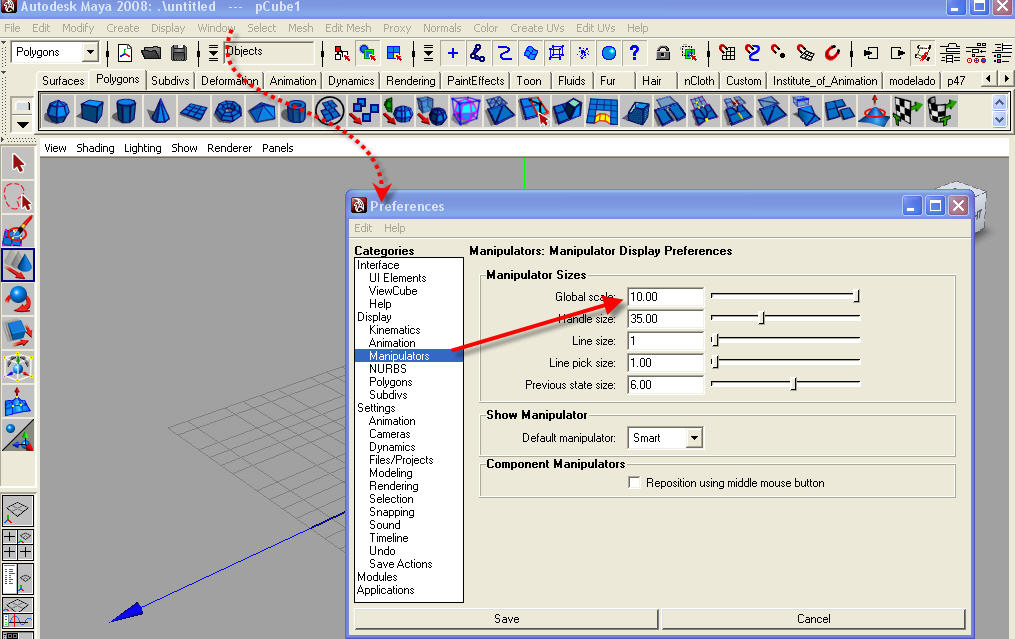Image resolution: width=1015 pixels, height=639 pixels.
Task: Click the Line size value field
Action: click(665, 341)
